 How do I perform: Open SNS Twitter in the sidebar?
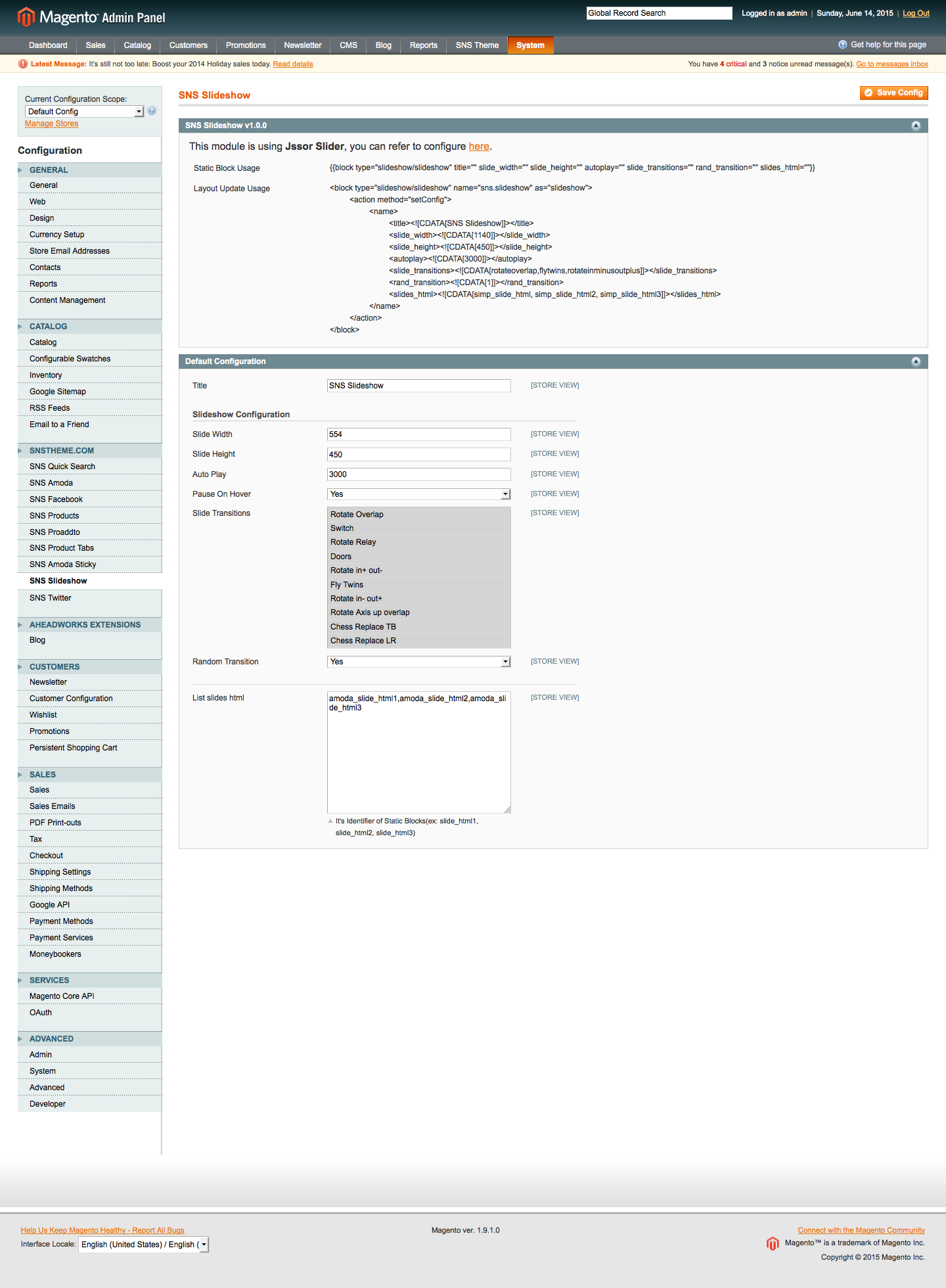51,598
